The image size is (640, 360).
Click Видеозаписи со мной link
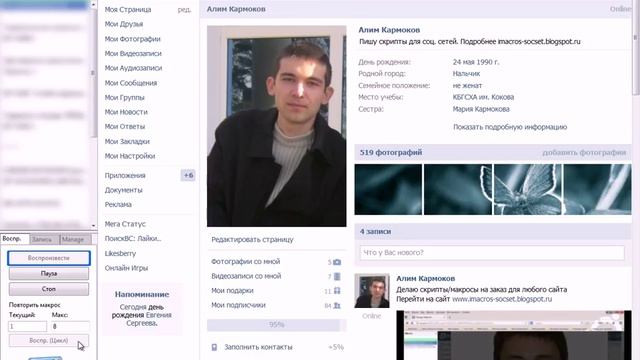pos(246,276)
